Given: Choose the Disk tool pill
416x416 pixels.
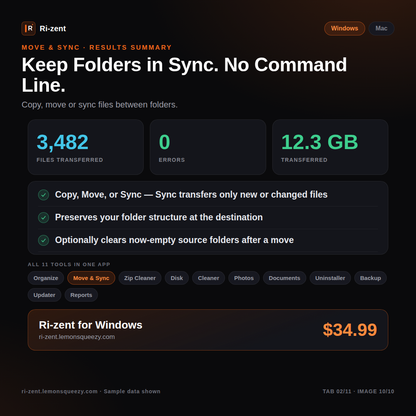Looking at the screenshot, I should click(x=177, y=278).
